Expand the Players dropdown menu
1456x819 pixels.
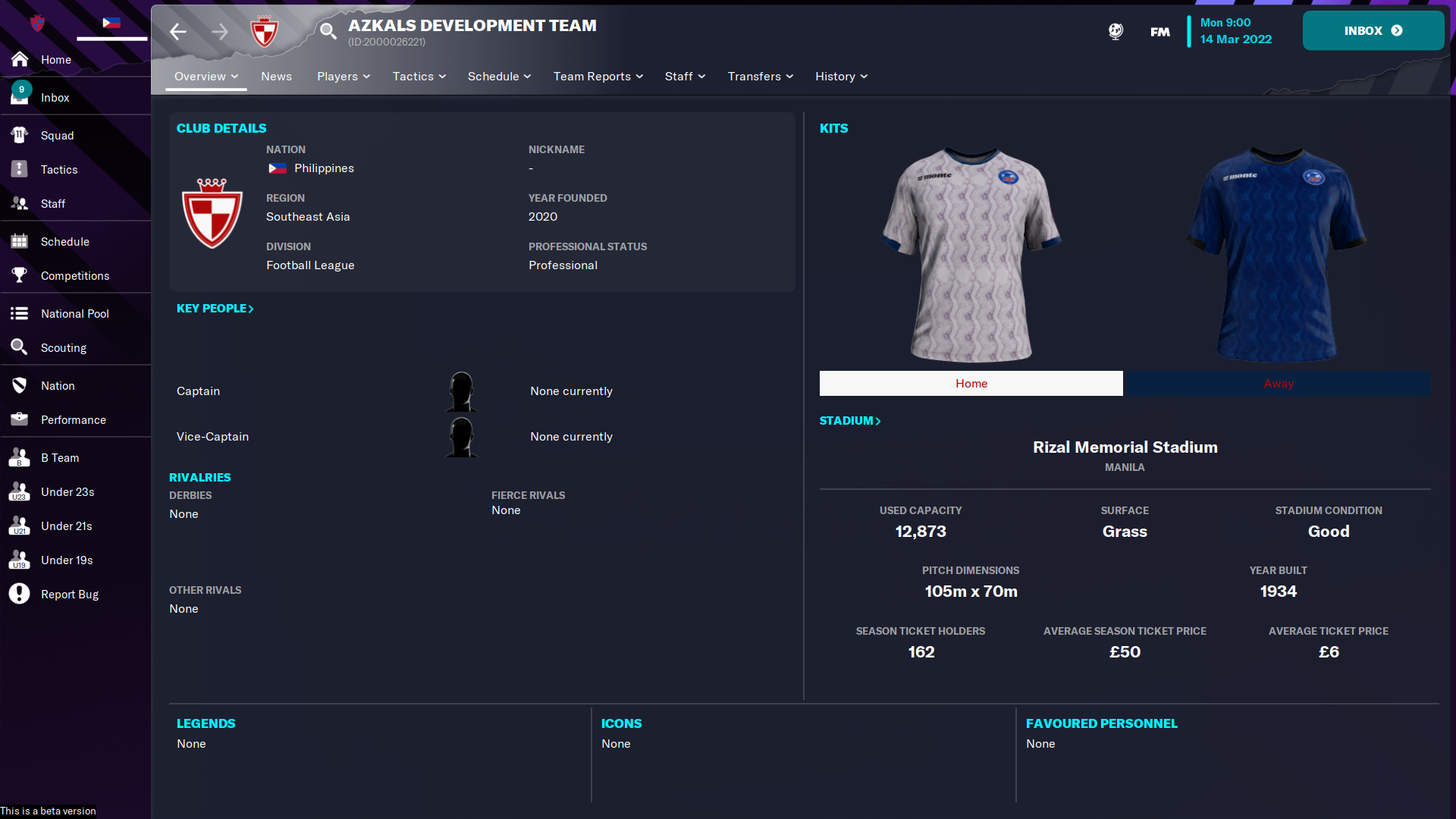344,77
